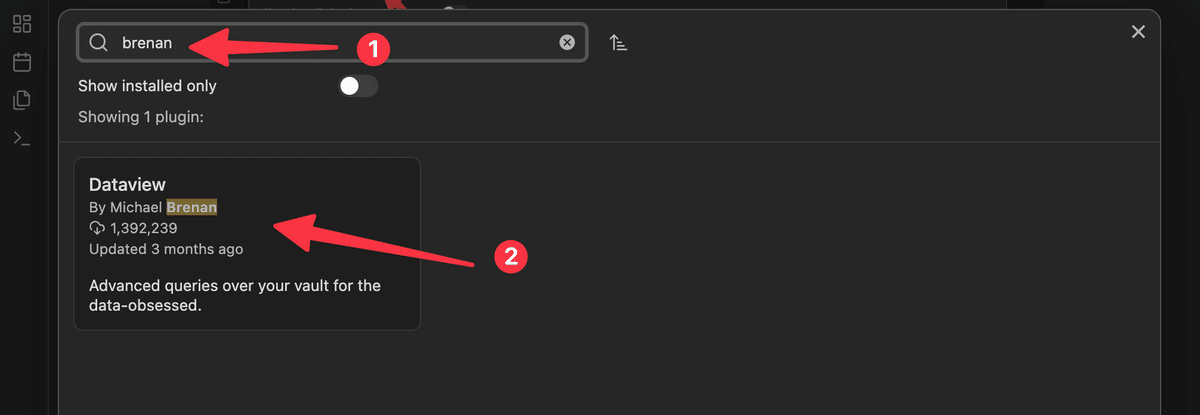Open the plugin sort order menu
The width and height of the screenshot is (1200, 415).
[619, 43]
